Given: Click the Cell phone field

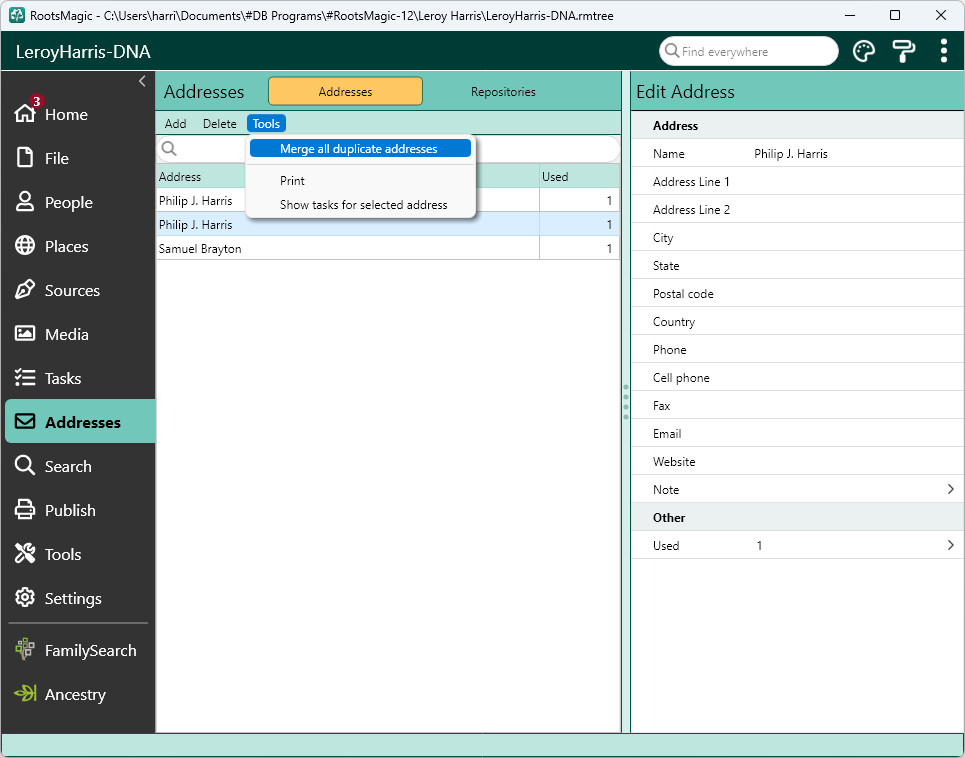Looking at the screenshot, I should coord(797,378).
